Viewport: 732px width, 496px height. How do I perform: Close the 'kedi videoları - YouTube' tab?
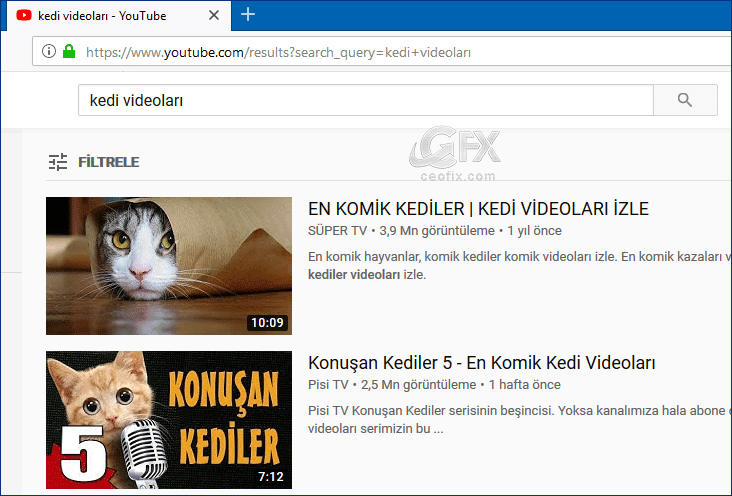point(214,15)
